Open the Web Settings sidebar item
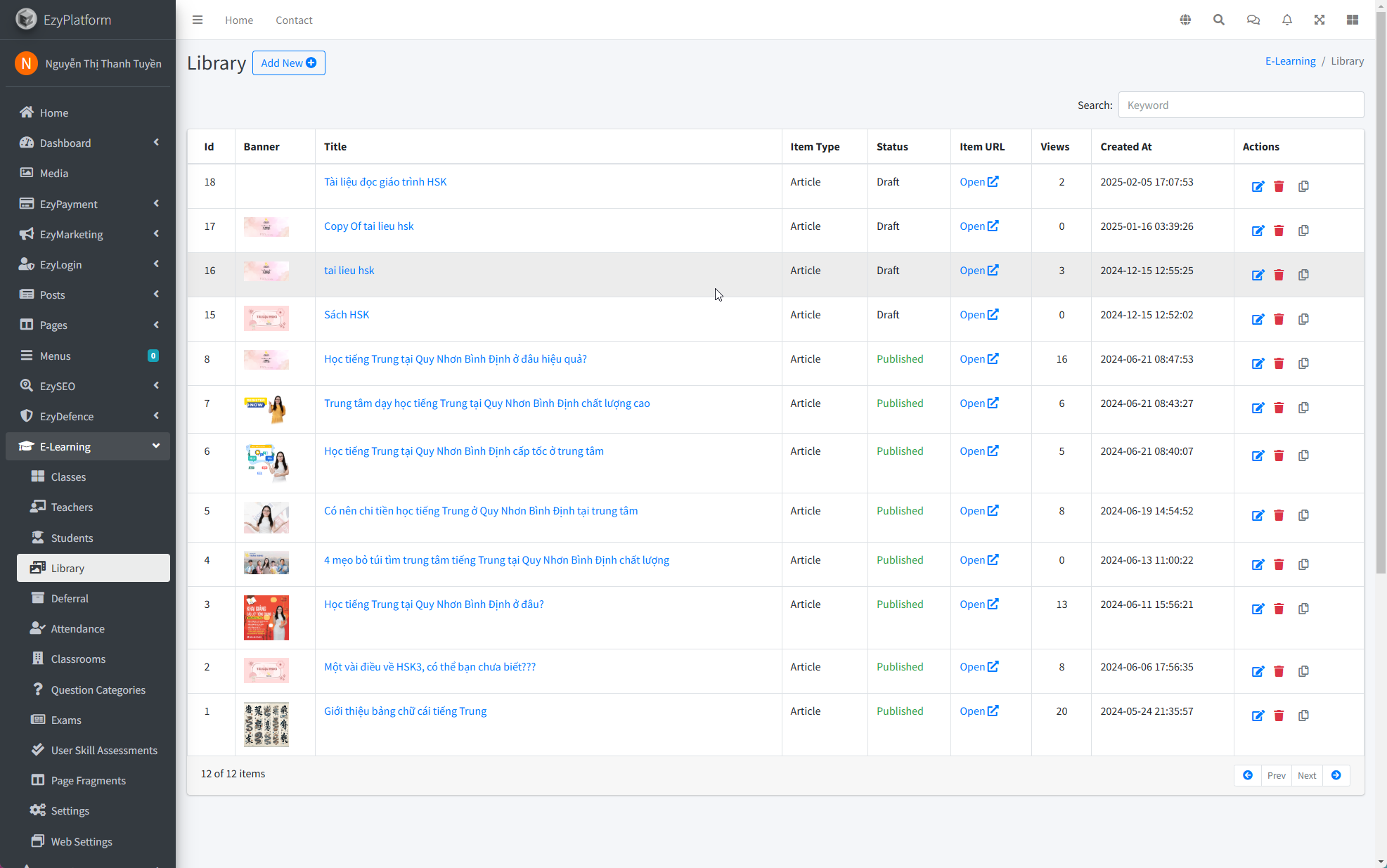Image resolution: width=1387 pixels, height=868 pixels. click(93, 841)
